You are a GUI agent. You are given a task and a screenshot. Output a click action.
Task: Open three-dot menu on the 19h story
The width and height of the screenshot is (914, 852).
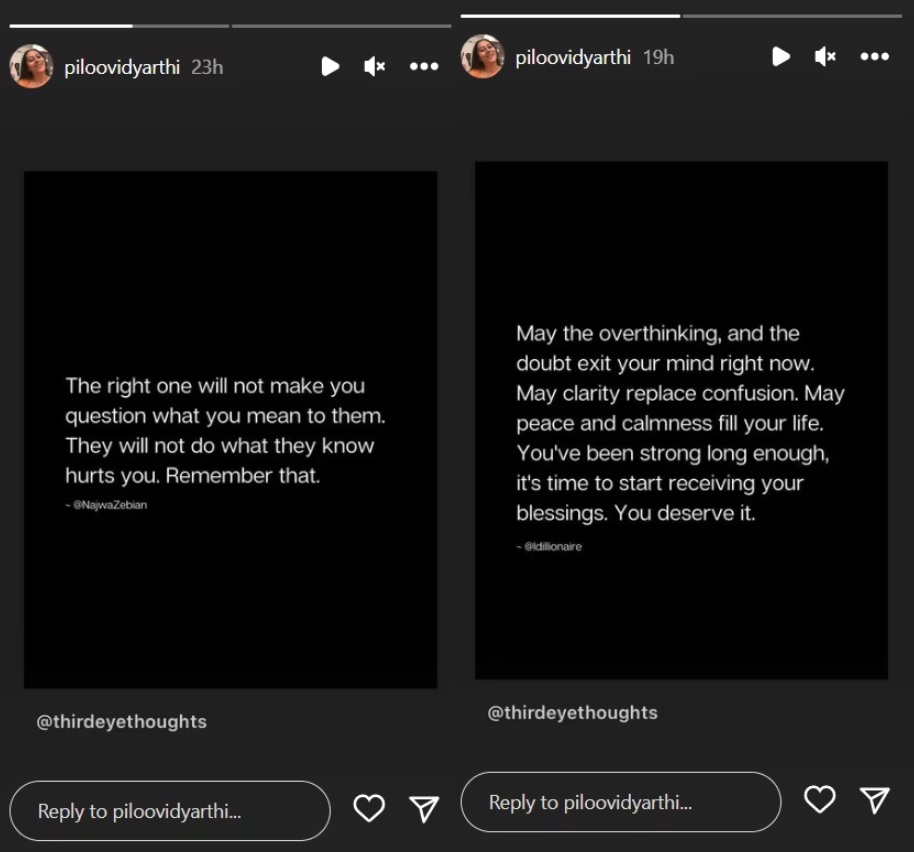(x=875, y=57)
